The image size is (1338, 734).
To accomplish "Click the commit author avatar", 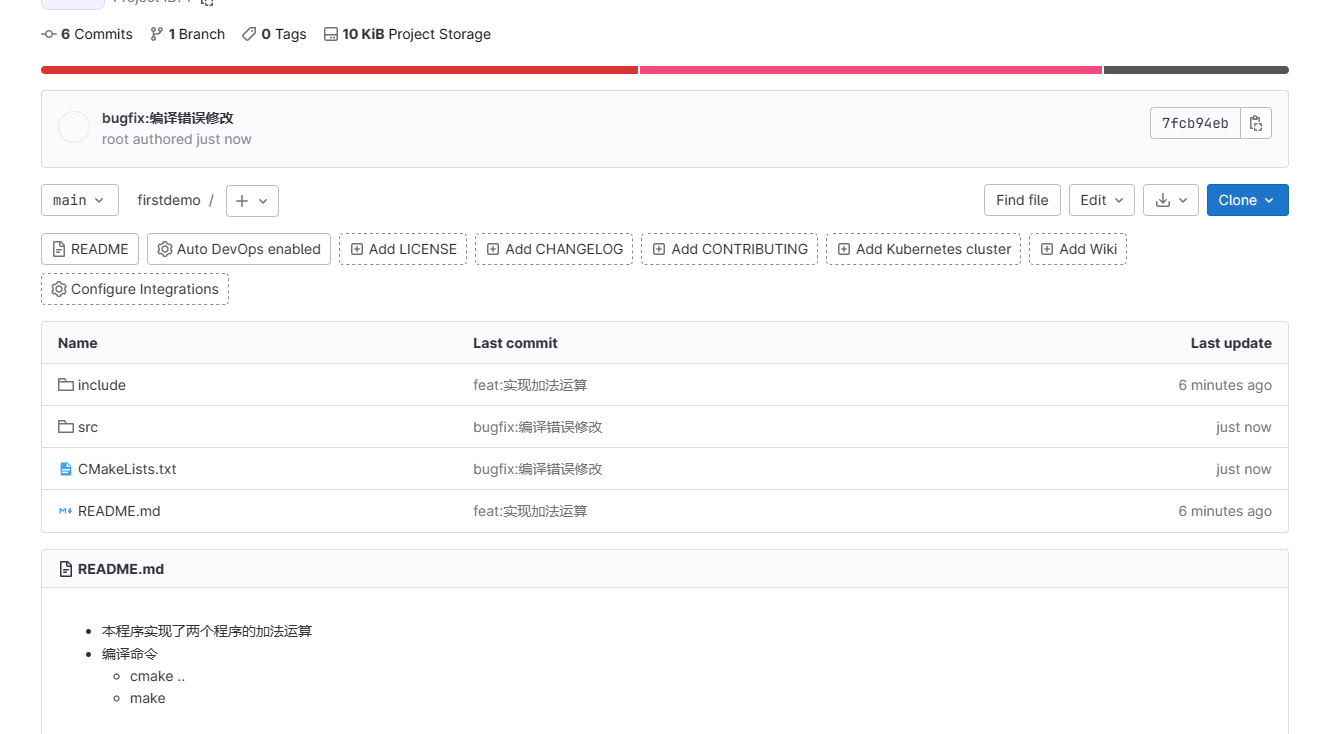I will 74,128.
